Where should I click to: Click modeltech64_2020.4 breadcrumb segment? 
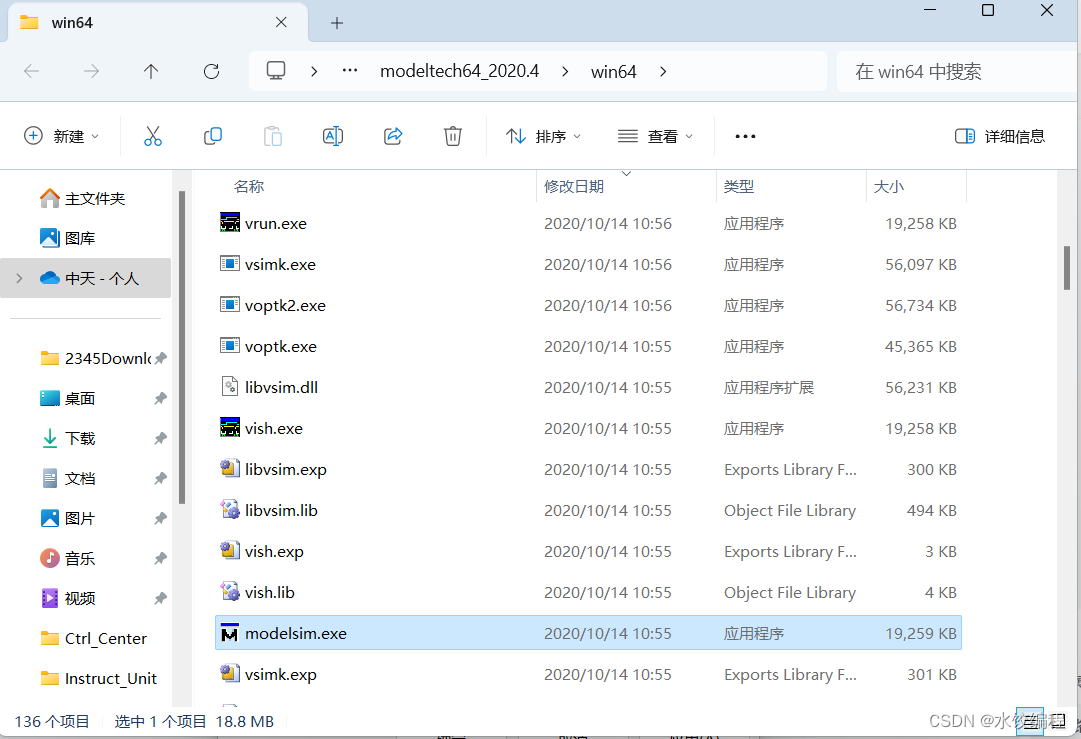(460, 71)
